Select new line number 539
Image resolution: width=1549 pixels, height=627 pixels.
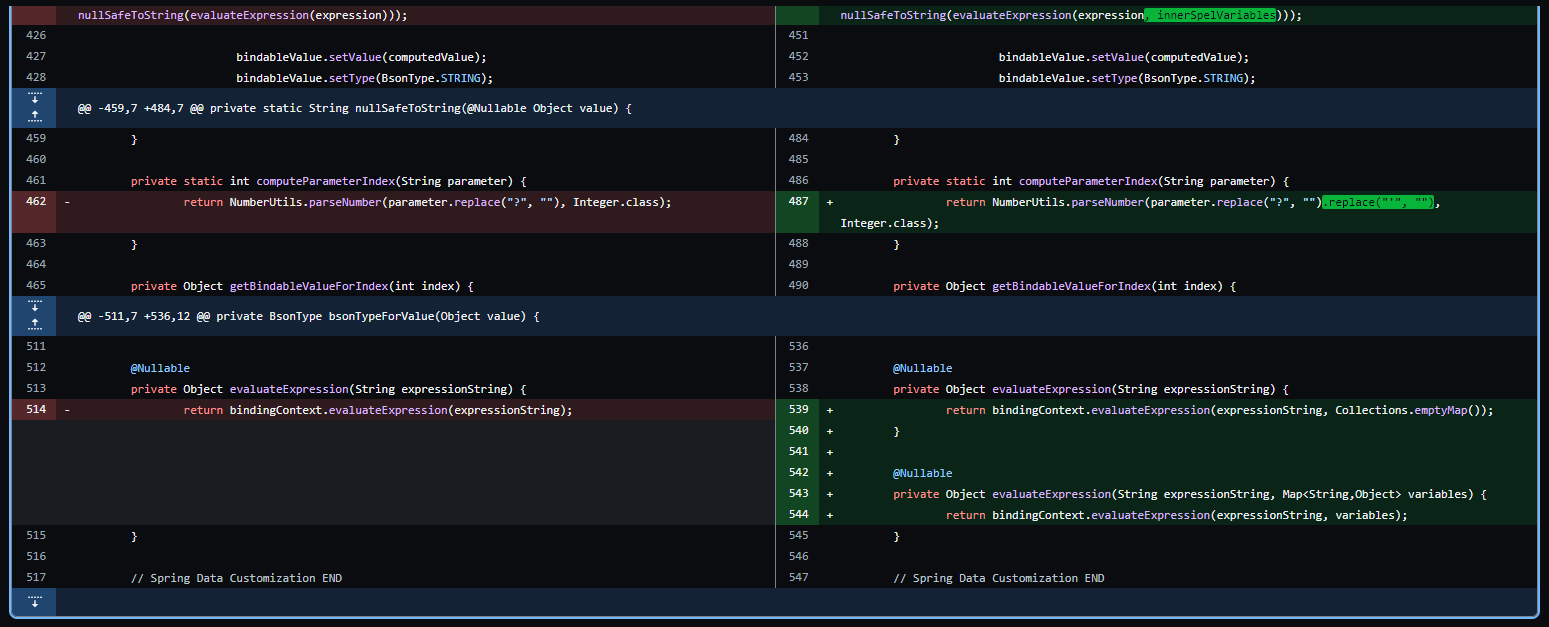(797, 409)
